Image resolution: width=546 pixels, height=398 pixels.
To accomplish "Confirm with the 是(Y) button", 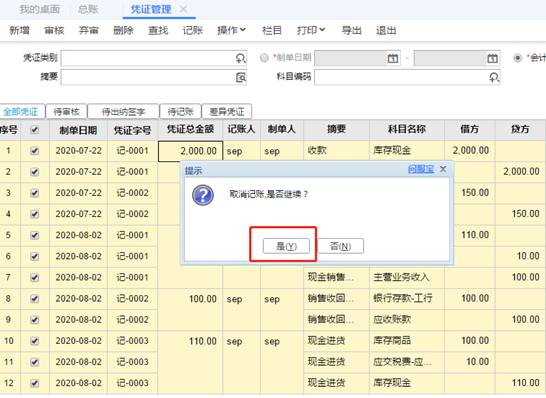I will click(x=286, y=246).
